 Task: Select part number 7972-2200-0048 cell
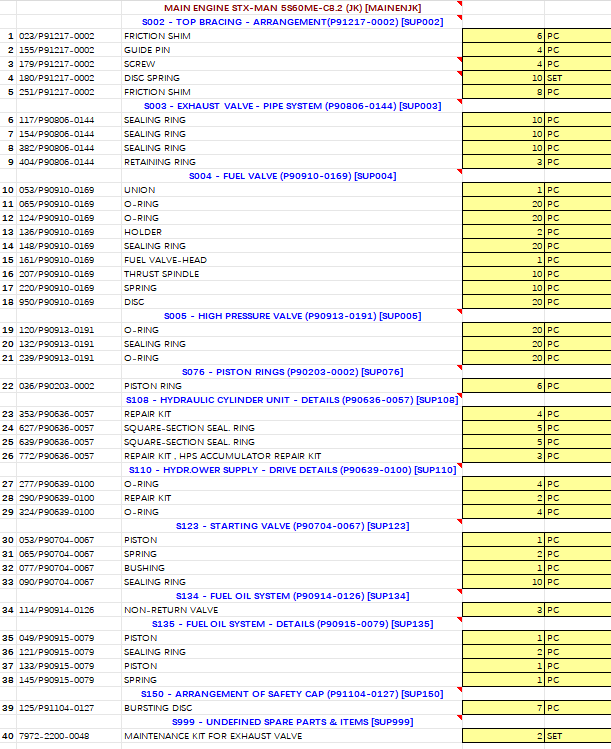pos(68,735)
